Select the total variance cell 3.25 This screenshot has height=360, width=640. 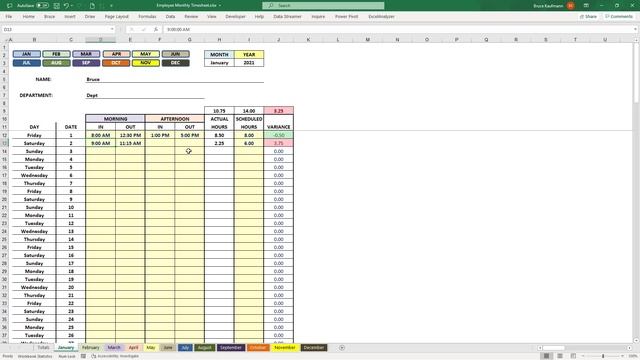pyautogui.click(x=279, y=111)
